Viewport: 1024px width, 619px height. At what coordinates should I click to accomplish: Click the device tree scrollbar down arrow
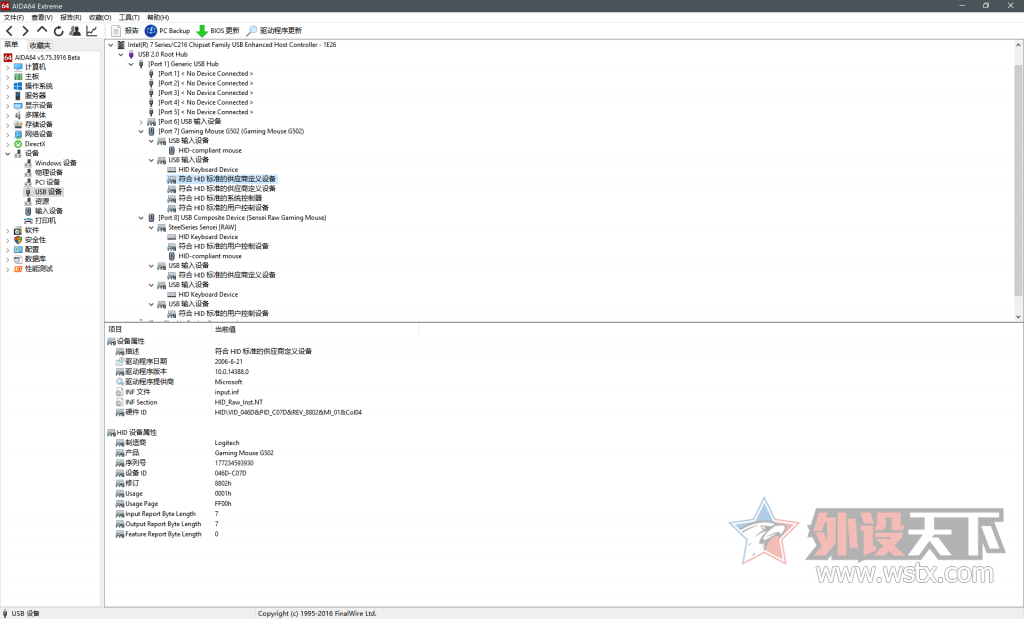click(x=1018, y=317)
